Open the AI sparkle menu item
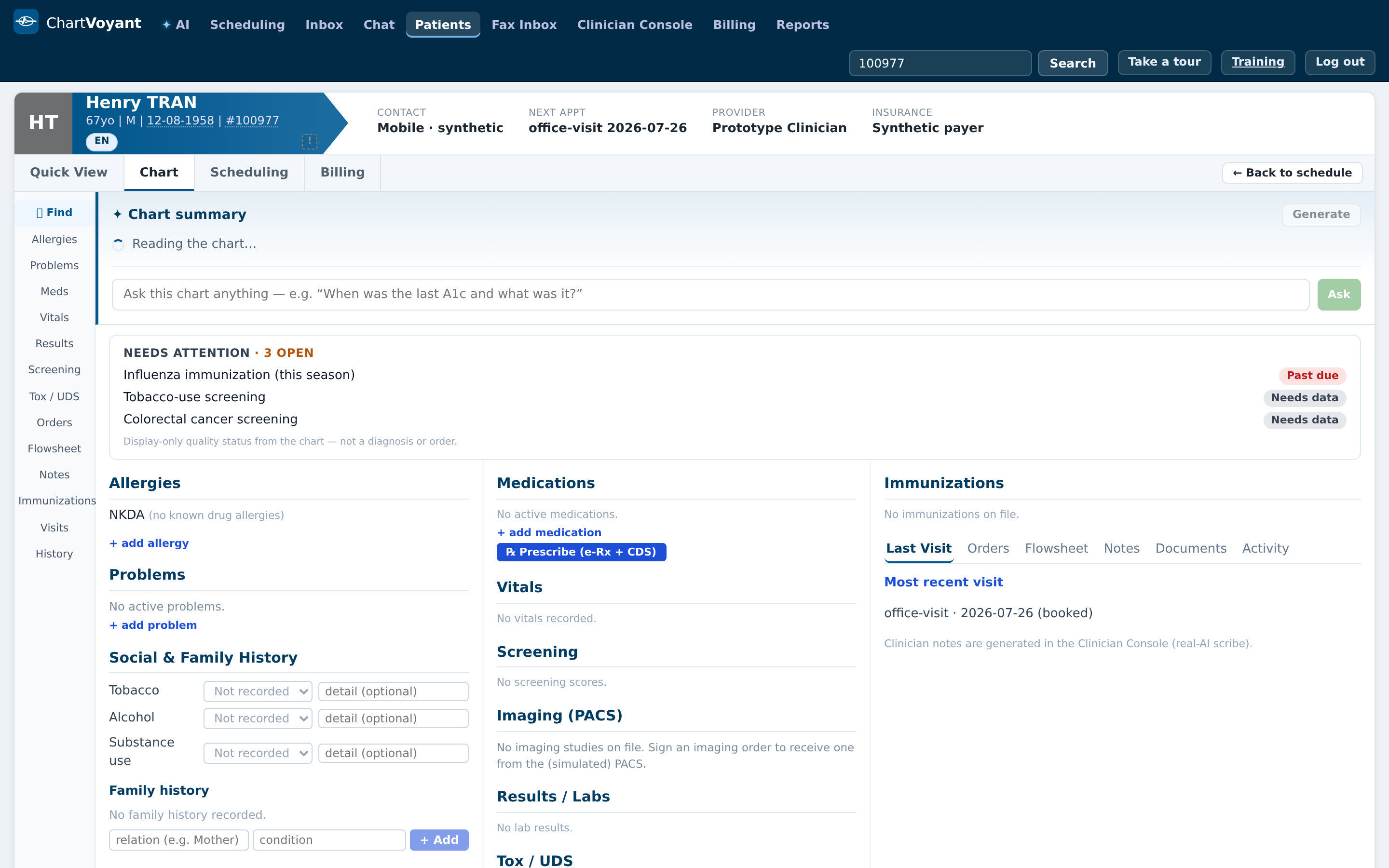The height and width of the screenshot is (868, 1389). coord(176,25)
